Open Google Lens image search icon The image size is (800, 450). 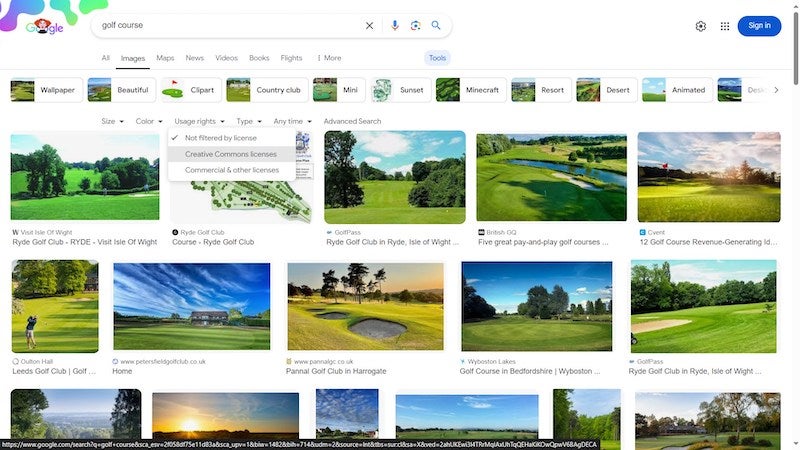(415, 26)
